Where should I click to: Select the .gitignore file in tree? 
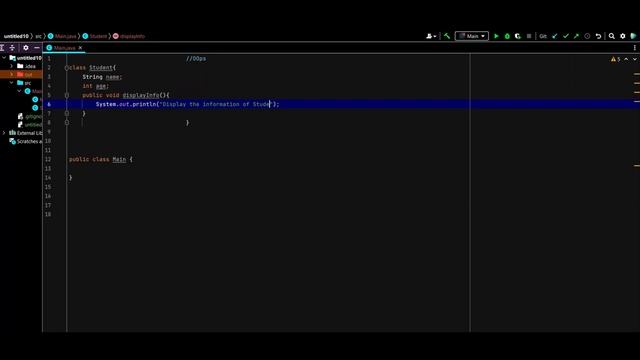pyautogui.click(x=30, y=116)
